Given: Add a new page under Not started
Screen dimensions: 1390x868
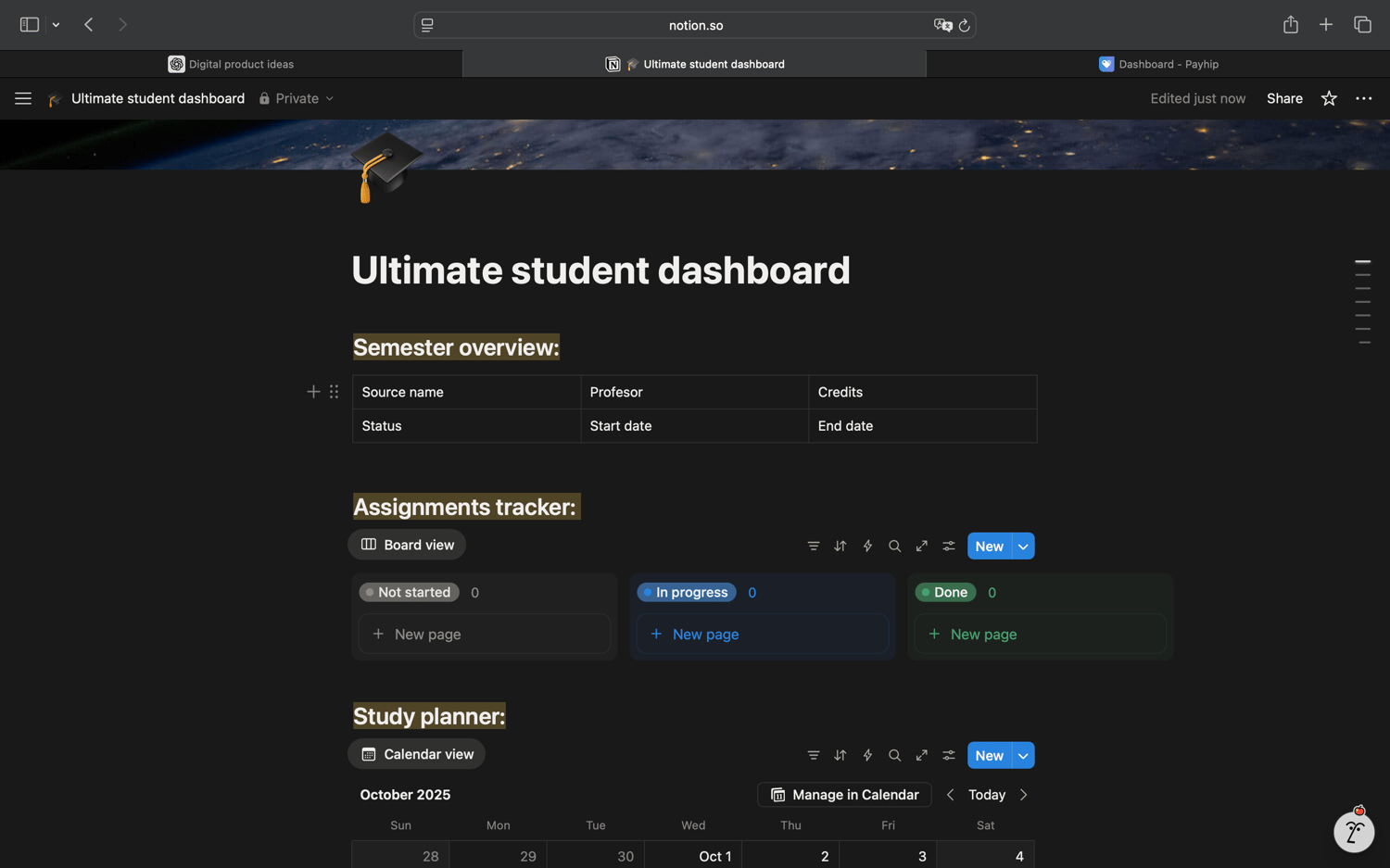Looking at the screenshot, I should (485, 635).
